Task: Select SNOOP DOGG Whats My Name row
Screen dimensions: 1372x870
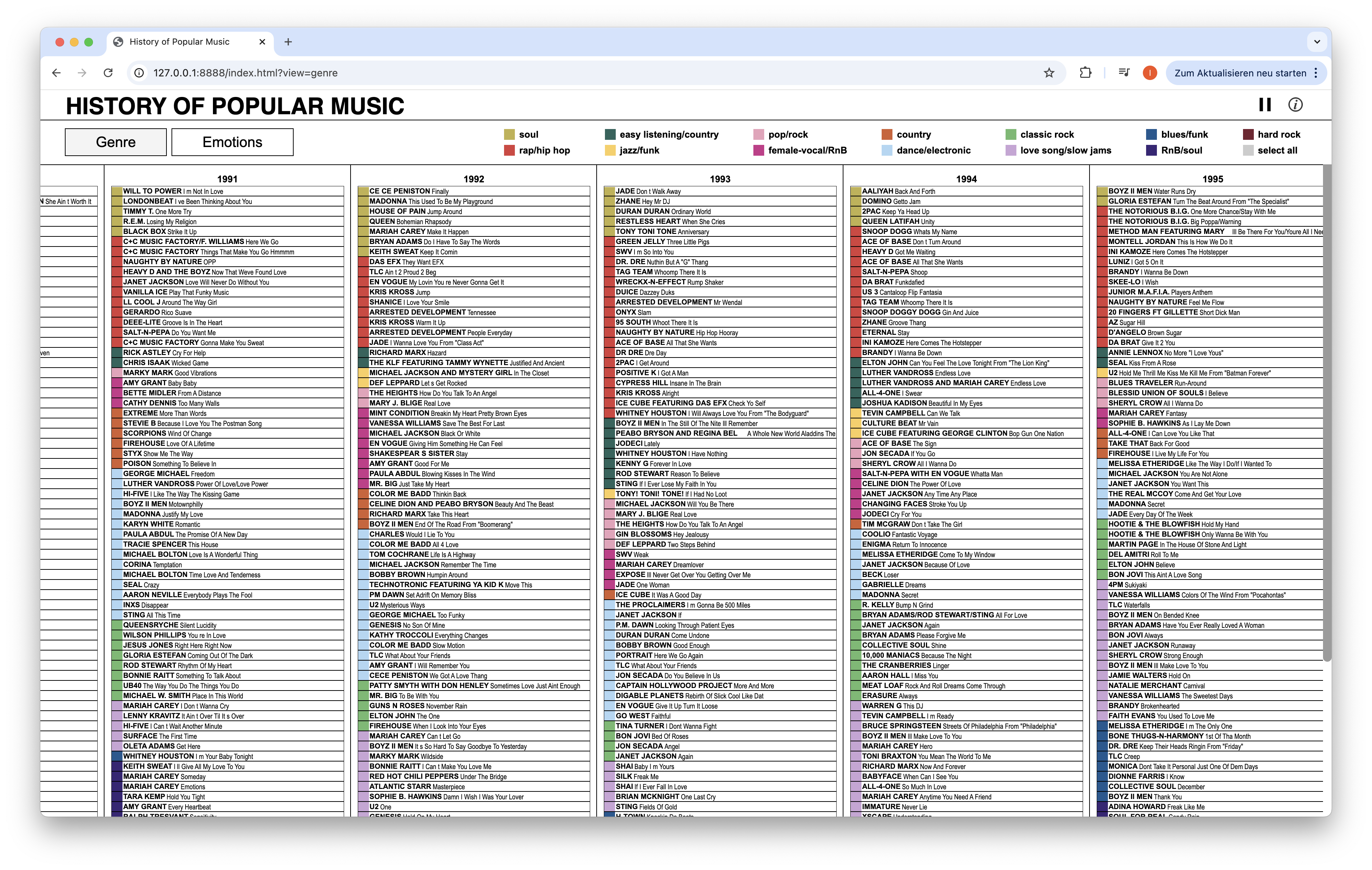Action: coord(966,232)
